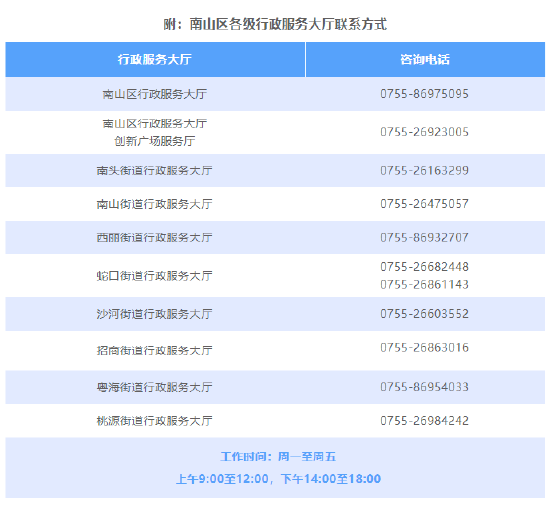Click 蛇口街道行政服务大厅 cell
550x506 pixels.
coord(155,276)
